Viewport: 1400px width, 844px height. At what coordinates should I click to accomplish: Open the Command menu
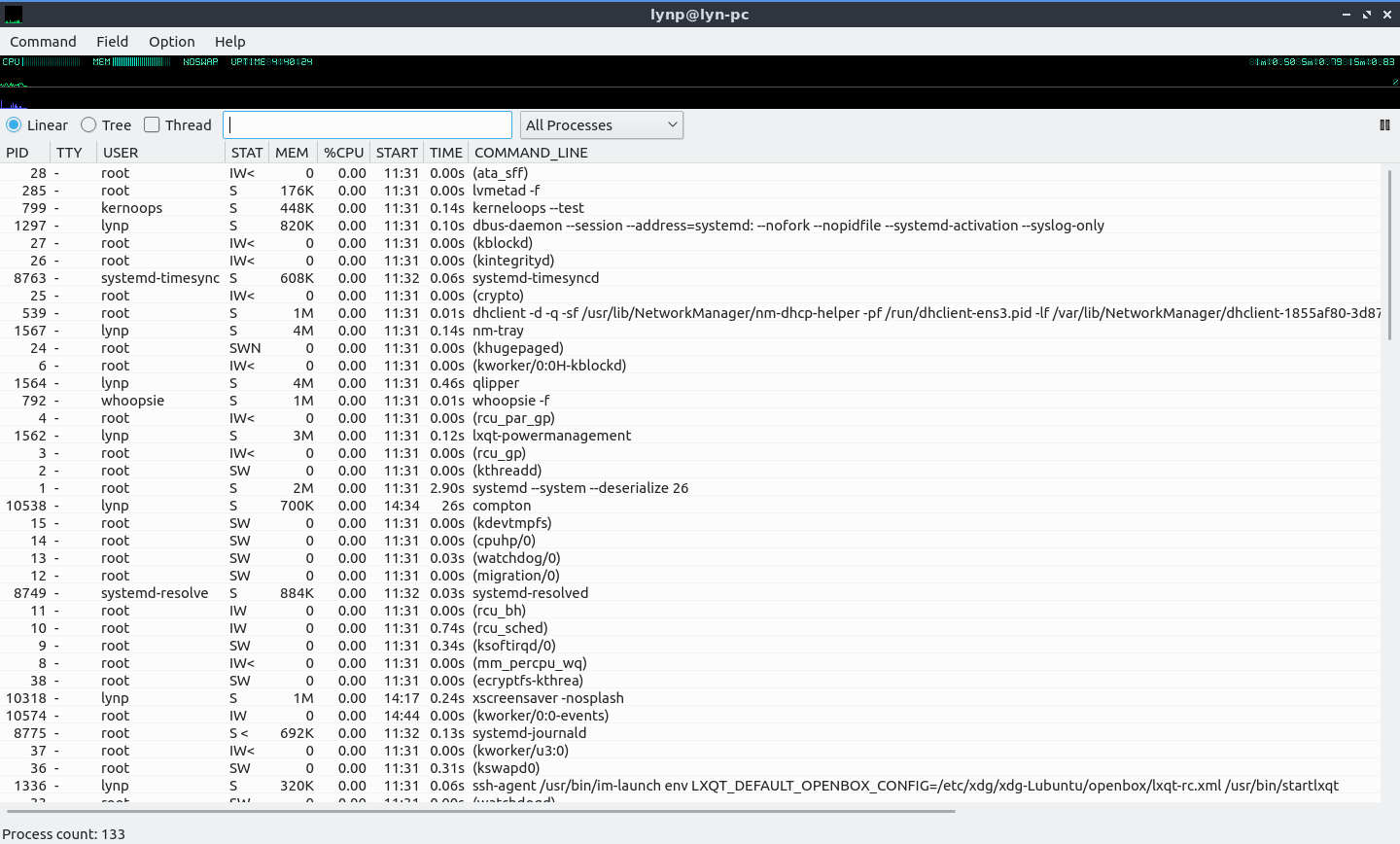(43, 42)
